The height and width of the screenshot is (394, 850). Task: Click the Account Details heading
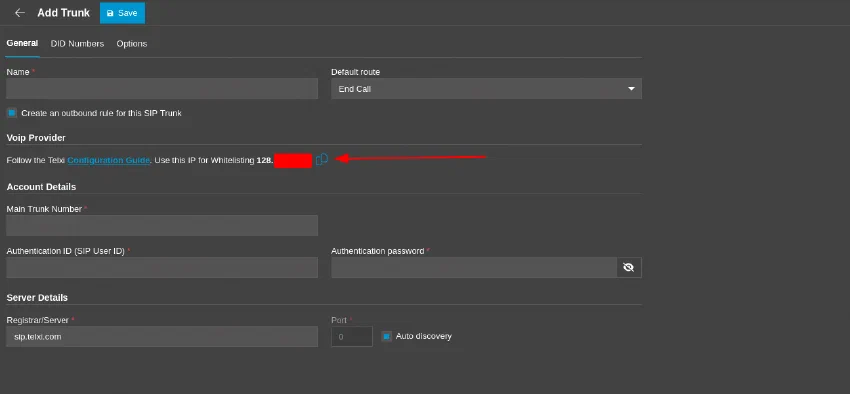point(41,187)
